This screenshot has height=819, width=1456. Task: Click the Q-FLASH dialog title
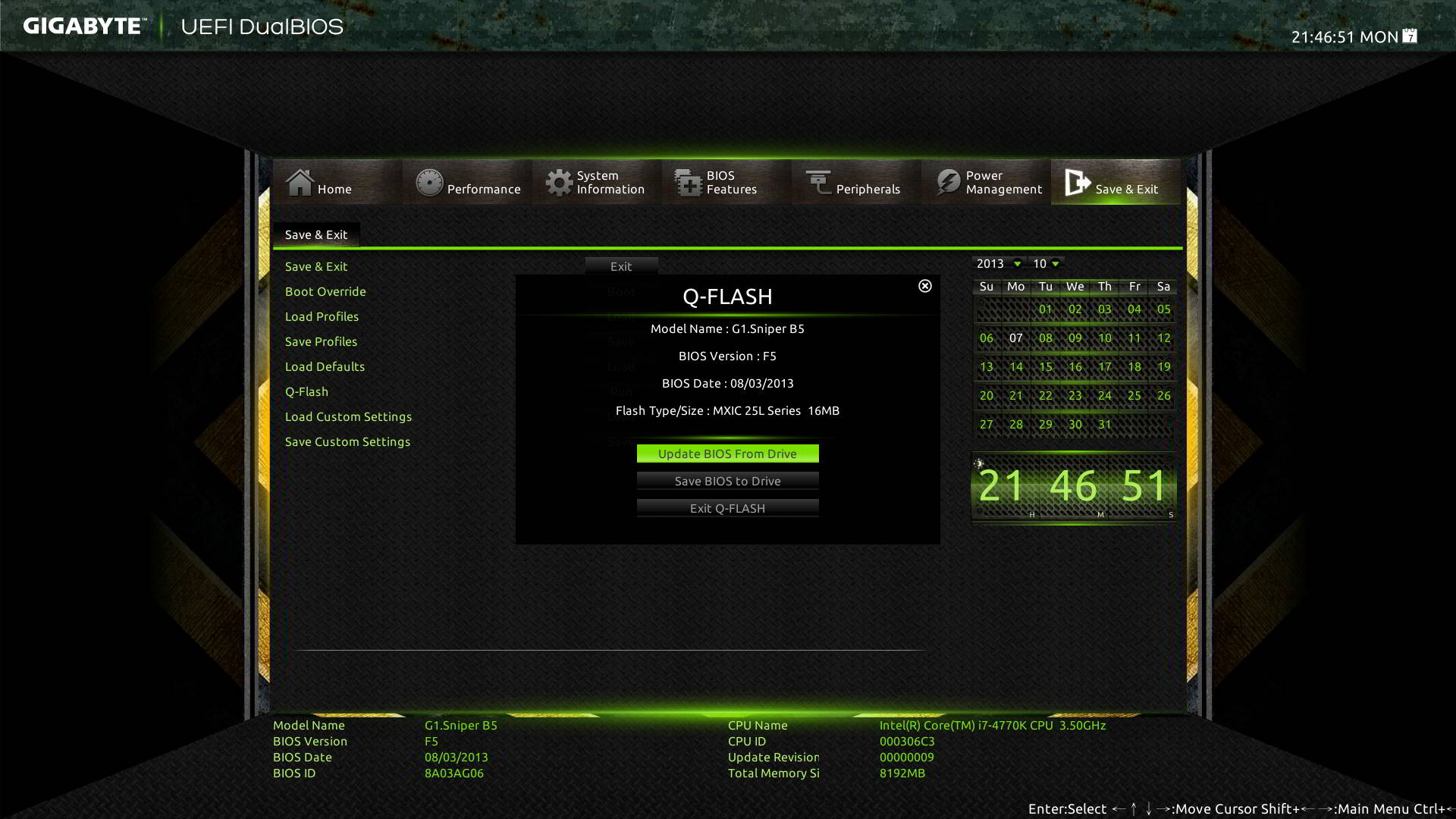pos(727,296)
